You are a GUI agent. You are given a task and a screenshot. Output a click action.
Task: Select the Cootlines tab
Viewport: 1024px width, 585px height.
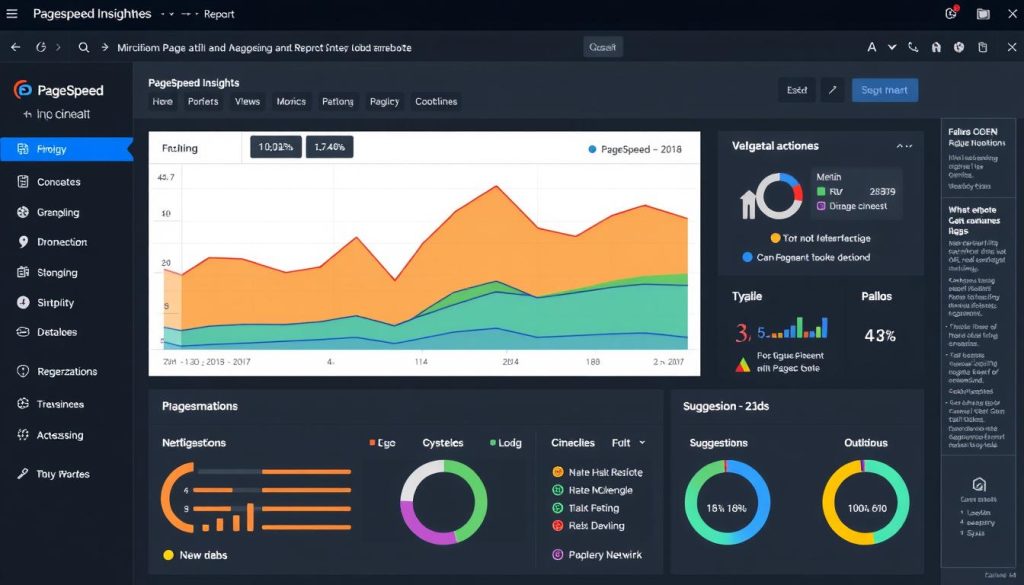pos(436,102)
